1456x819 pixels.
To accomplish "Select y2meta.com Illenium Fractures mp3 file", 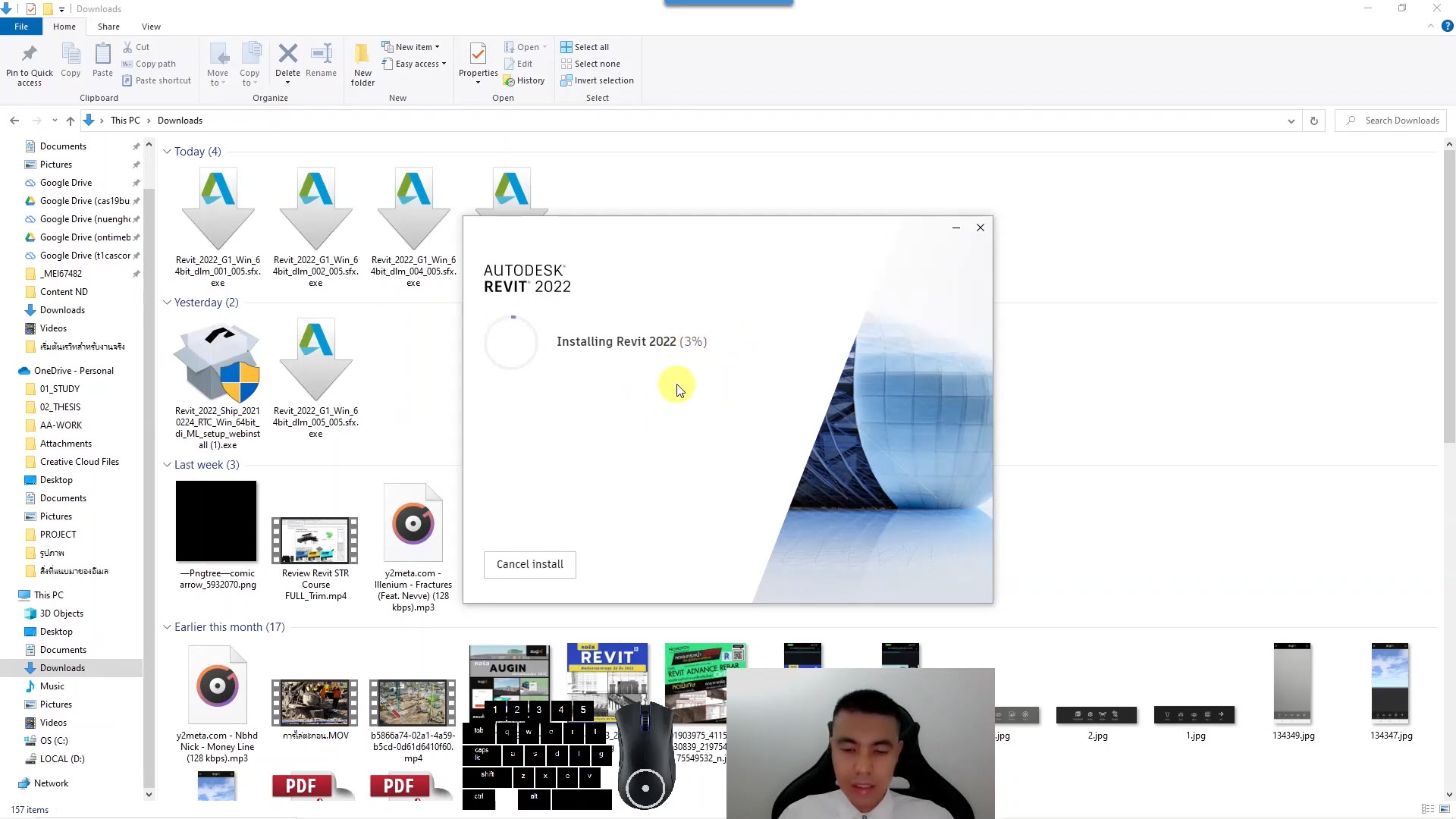I will coord(413,548).
